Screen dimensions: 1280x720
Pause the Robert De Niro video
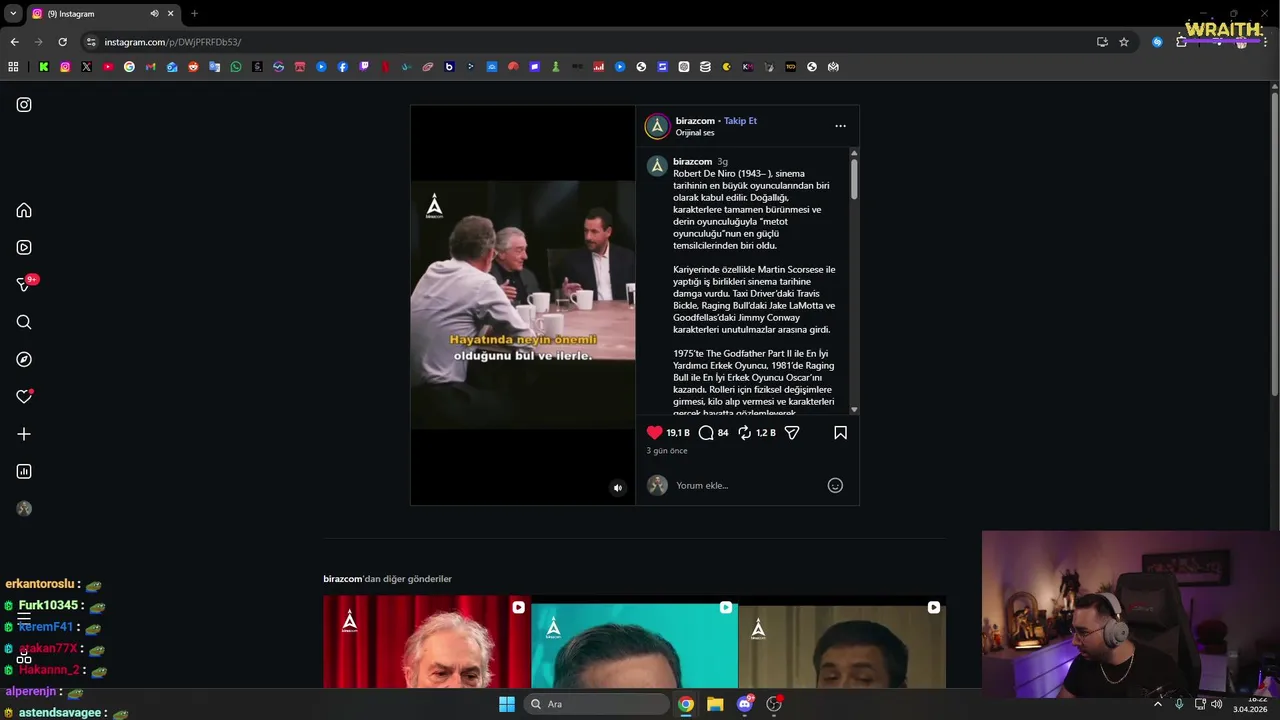point(523,305)
